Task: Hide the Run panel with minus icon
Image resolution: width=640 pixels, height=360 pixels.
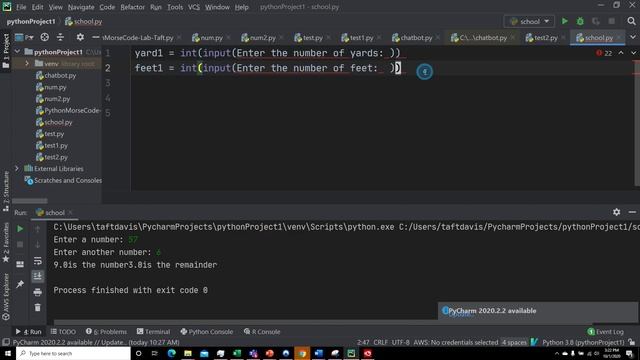Action: (632, 212)
